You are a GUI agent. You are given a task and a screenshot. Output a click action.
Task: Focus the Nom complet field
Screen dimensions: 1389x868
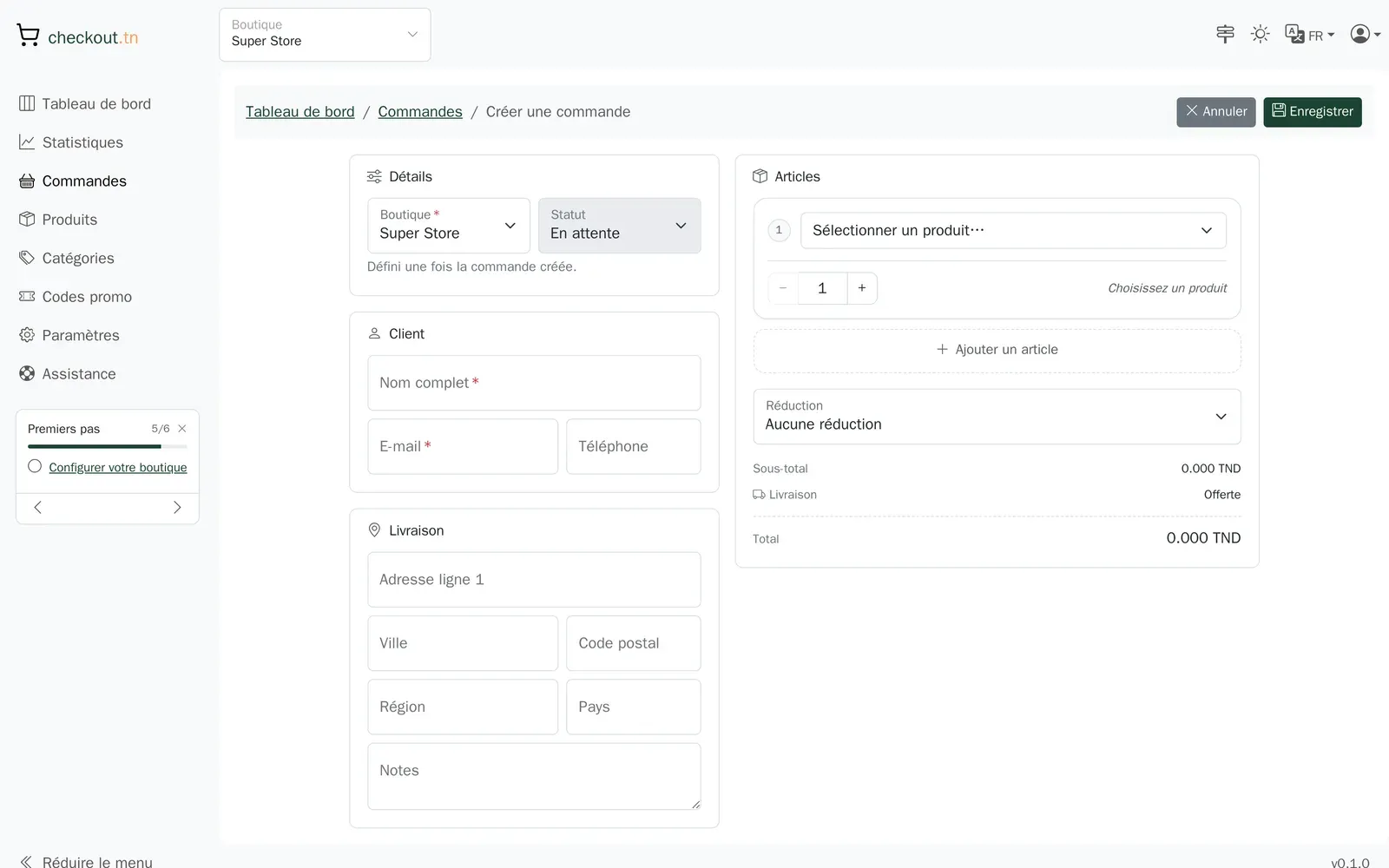pyautogui.click(x=534, y=383)
